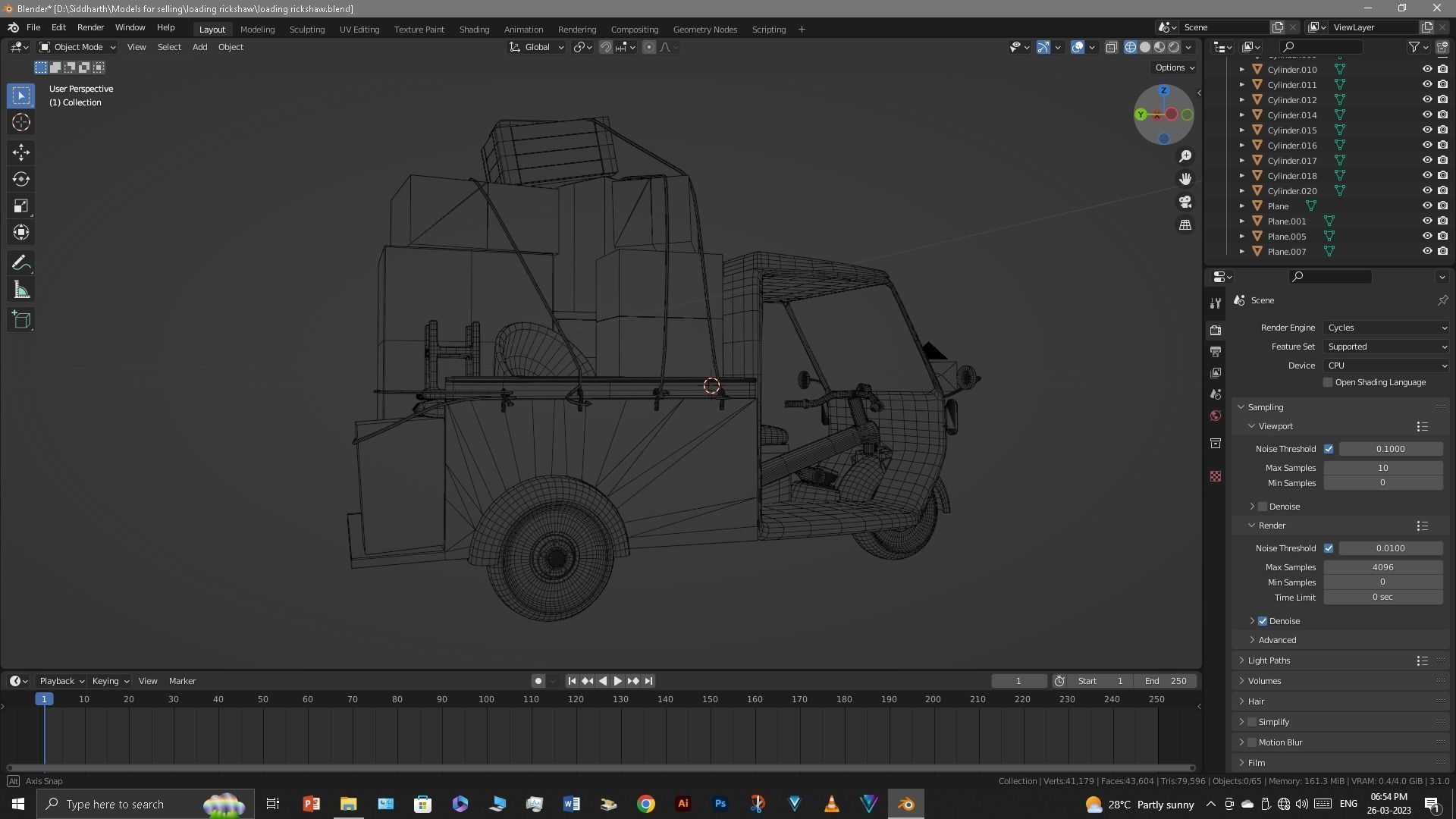Open the Render Engine dropdown

click(1386, 328)
